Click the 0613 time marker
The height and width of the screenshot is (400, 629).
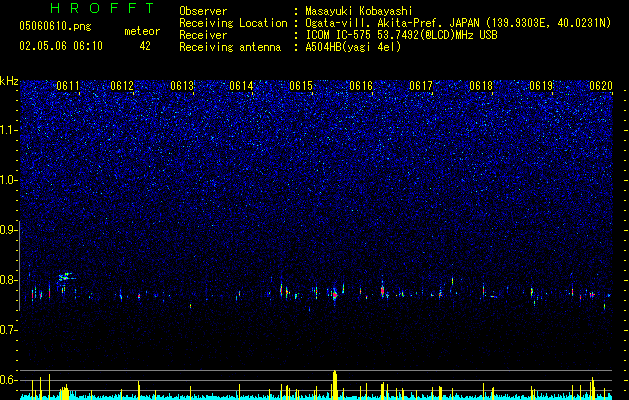tap(182, 86)
